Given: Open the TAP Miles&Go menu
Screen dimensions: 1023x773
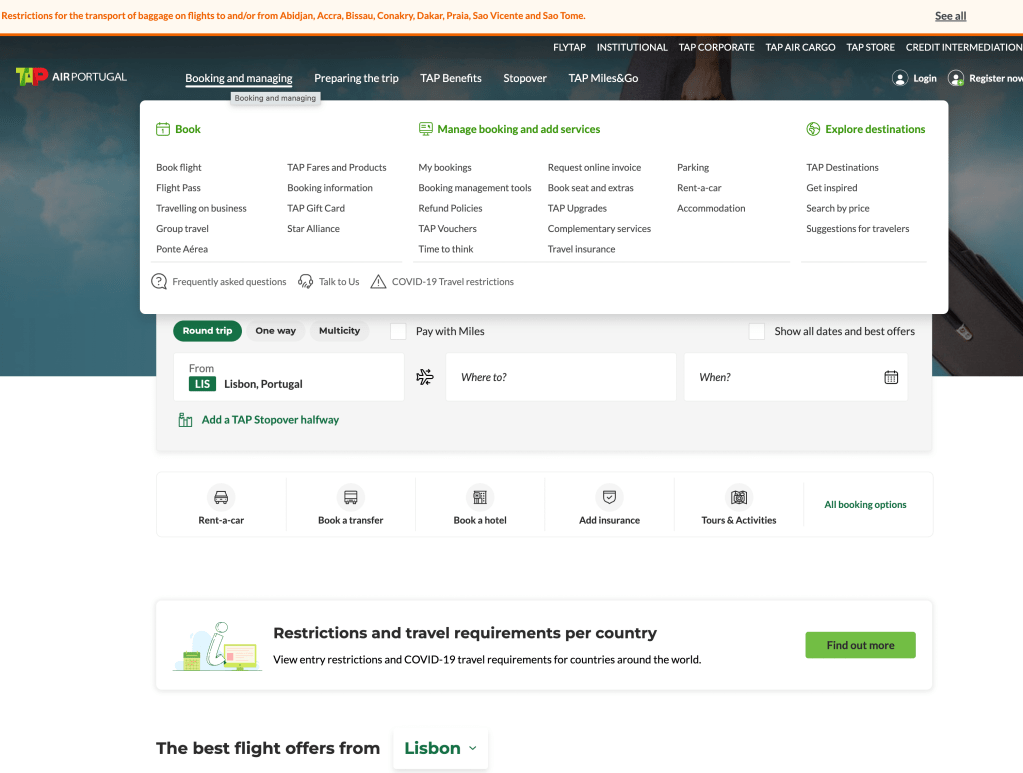Looking at the screenshot, I should pyautogui.click(x=603, y=78).
